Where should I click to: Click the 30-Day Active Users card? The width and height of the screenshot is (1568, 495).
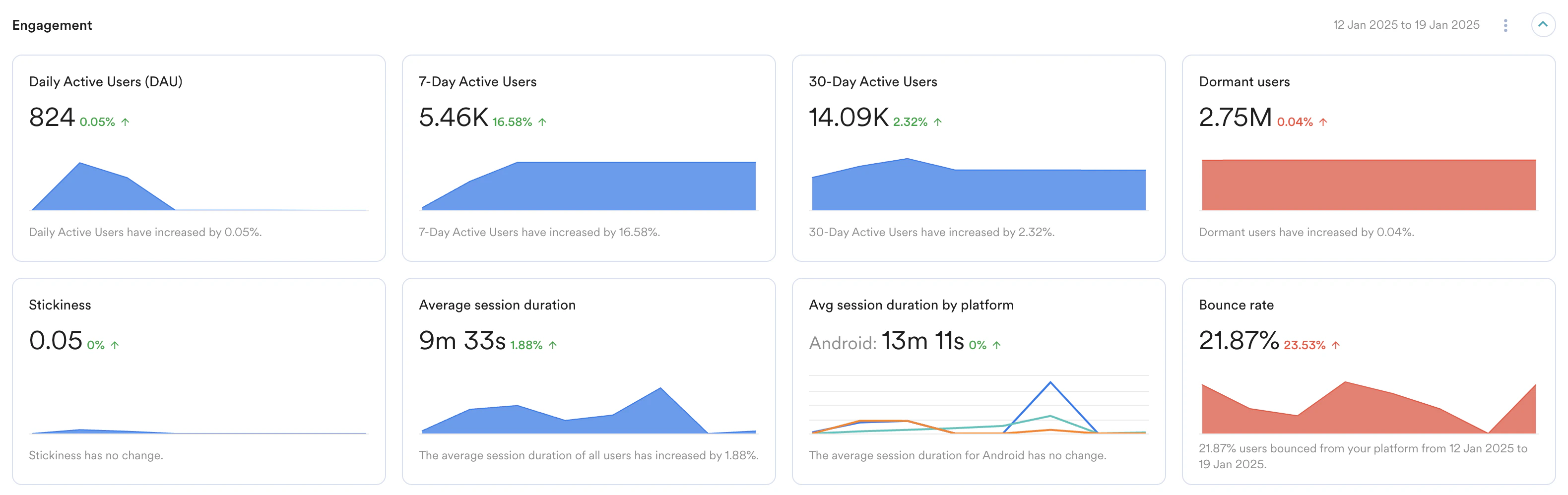tap(978, 158)
